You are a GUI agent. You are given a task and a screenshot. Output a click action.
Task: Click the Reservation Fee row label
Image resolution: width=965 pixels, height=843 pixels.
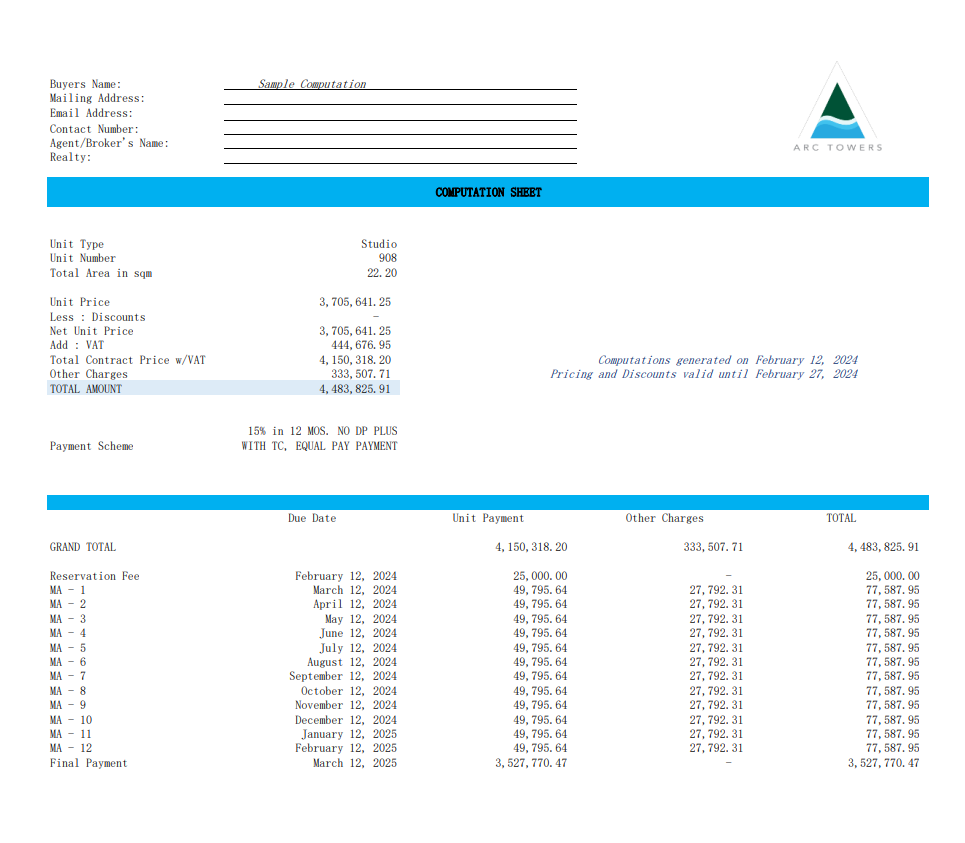coord(95,576)
